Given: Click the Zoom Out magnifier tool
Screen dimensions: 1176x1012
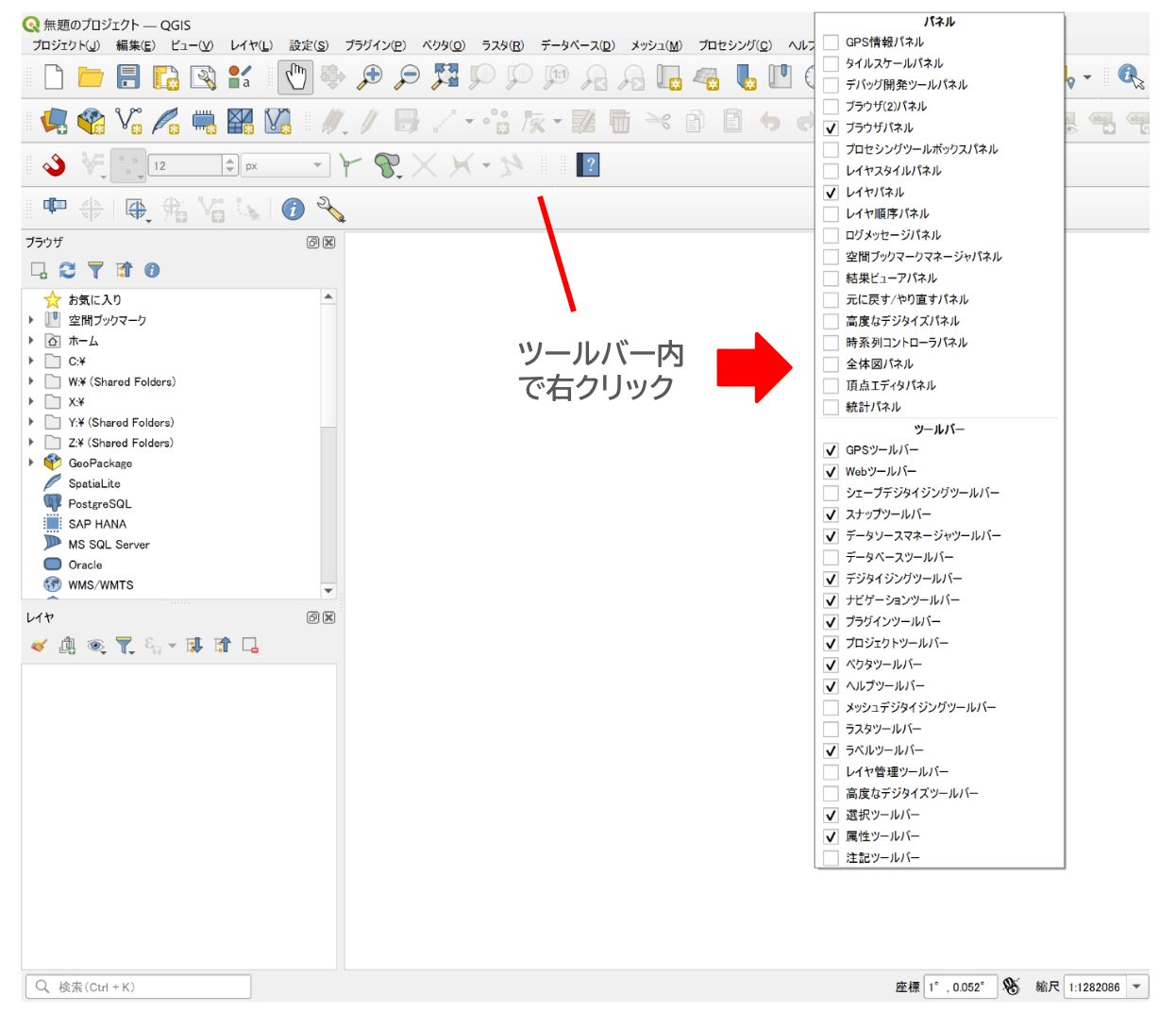Looking at the screenshot, I should click(407, 76).
